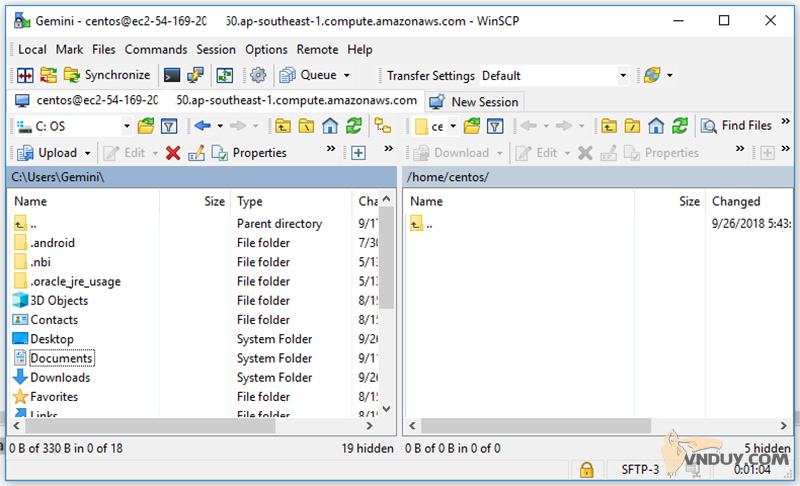Refresh the remote directory listing
800x486 pixels.
click(680, 126)
